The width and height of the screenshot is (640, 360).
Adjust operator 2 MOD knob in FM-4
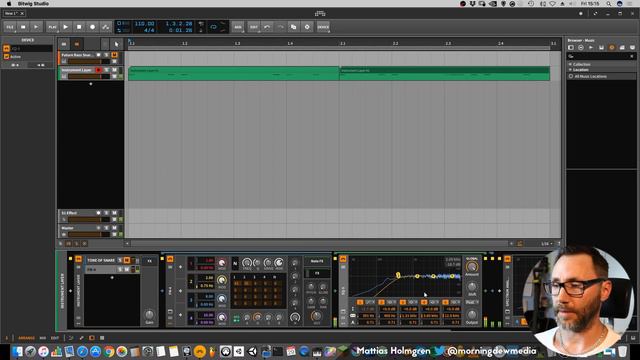click(222, 280)
